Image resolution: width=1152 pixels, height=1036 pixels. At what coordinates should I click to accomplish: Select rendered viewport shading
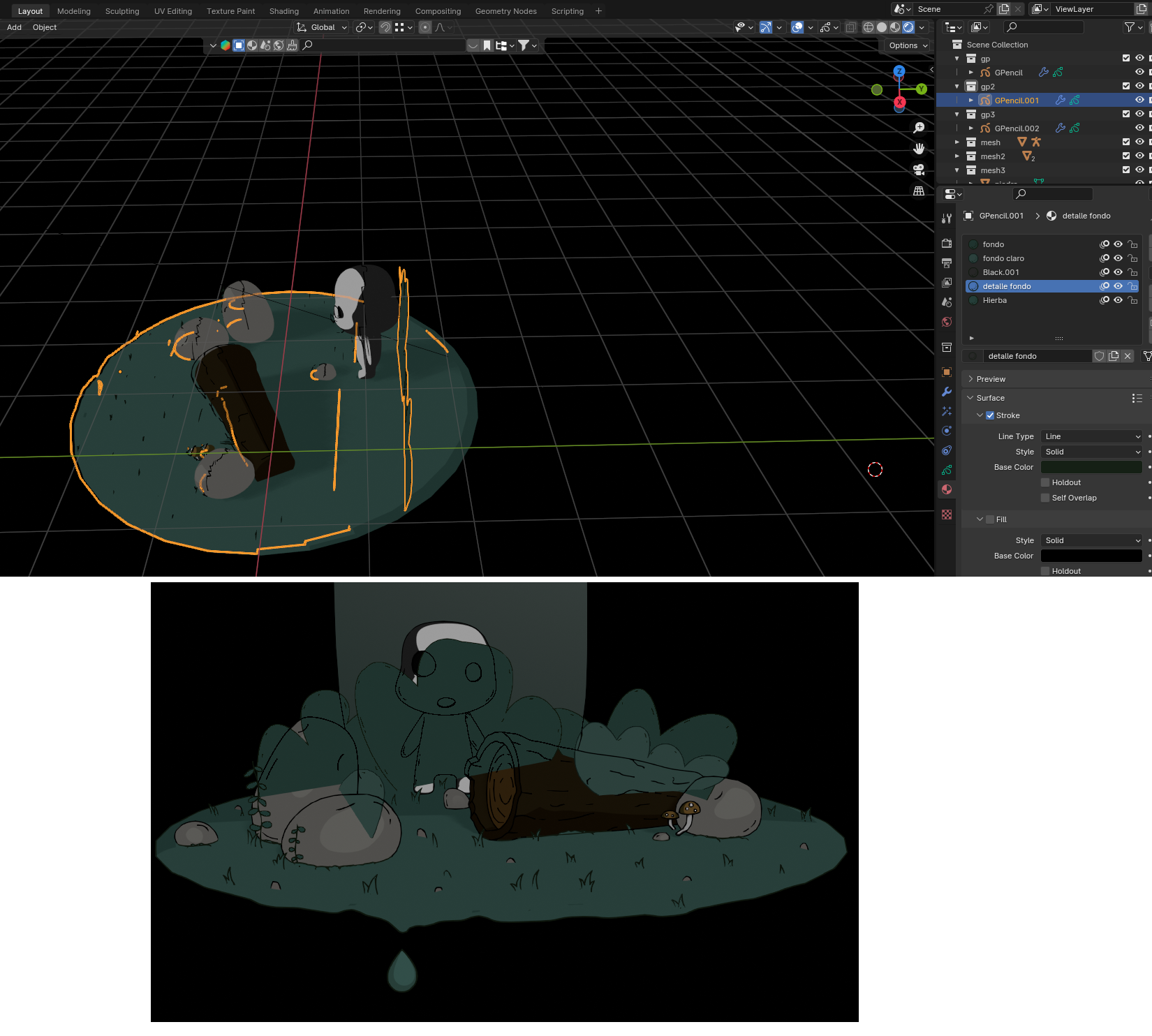(908, 27)
